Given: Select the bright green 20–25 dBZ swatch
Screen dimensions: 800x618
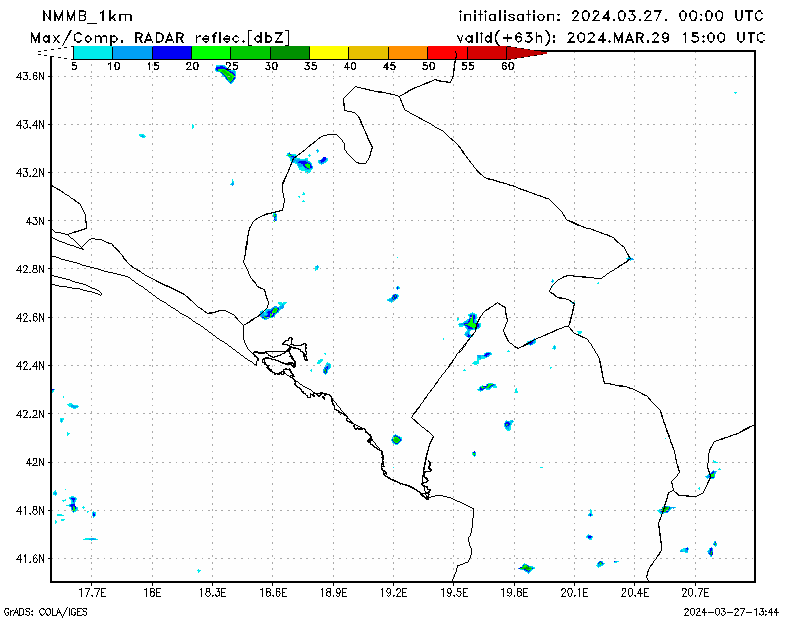Looking at the screenshot, I should click(x=211, y=53).
